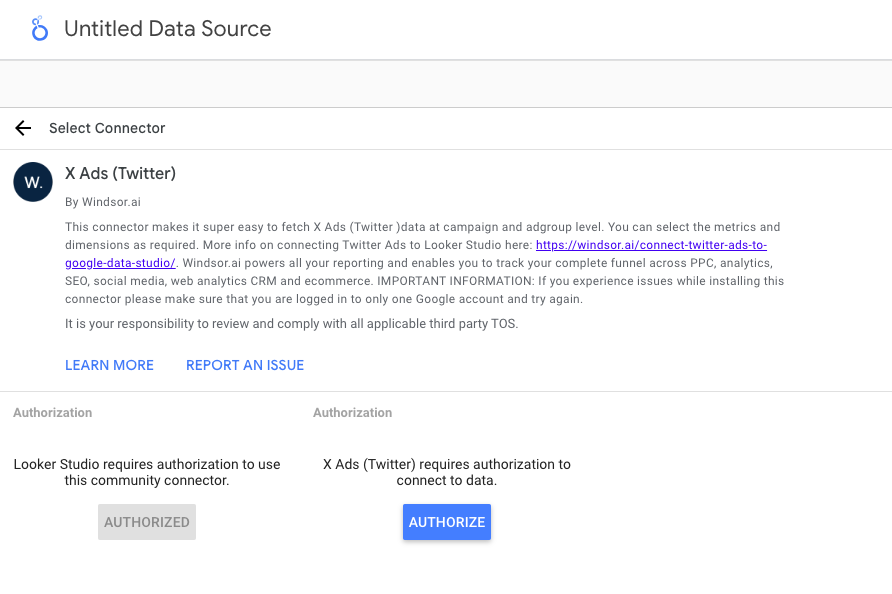Click the Looker Studio logo icon
This screenshot has width=892, height=594.
[39, 29]
